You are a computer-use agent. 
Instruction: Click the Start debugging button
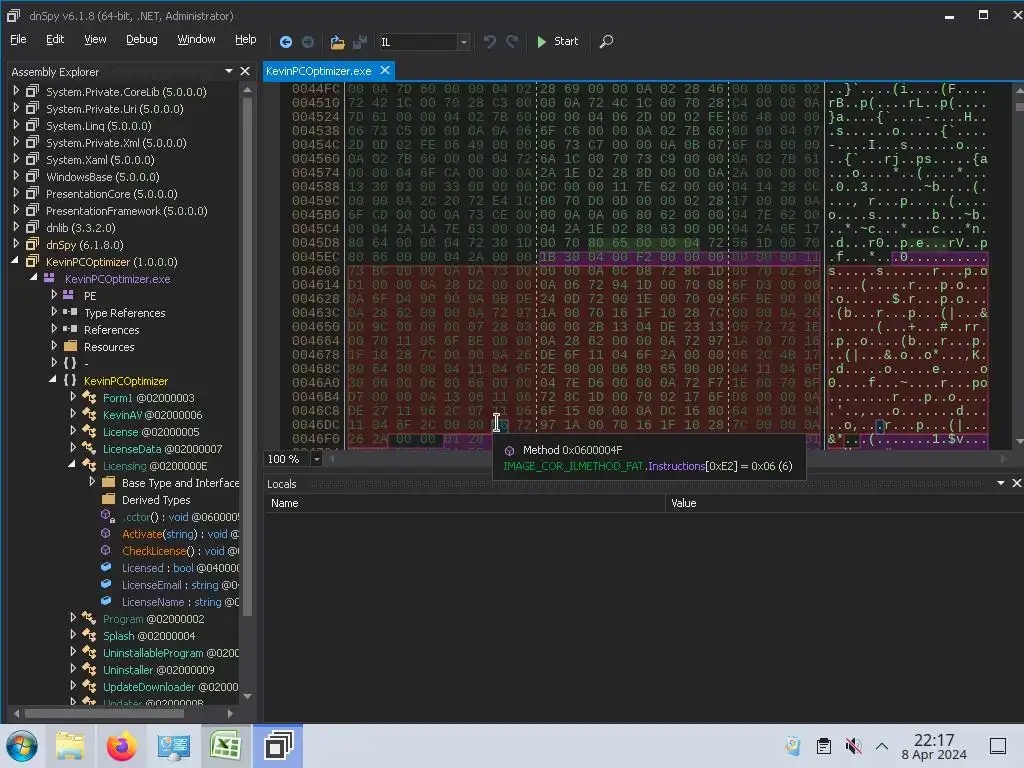[557, 42]
